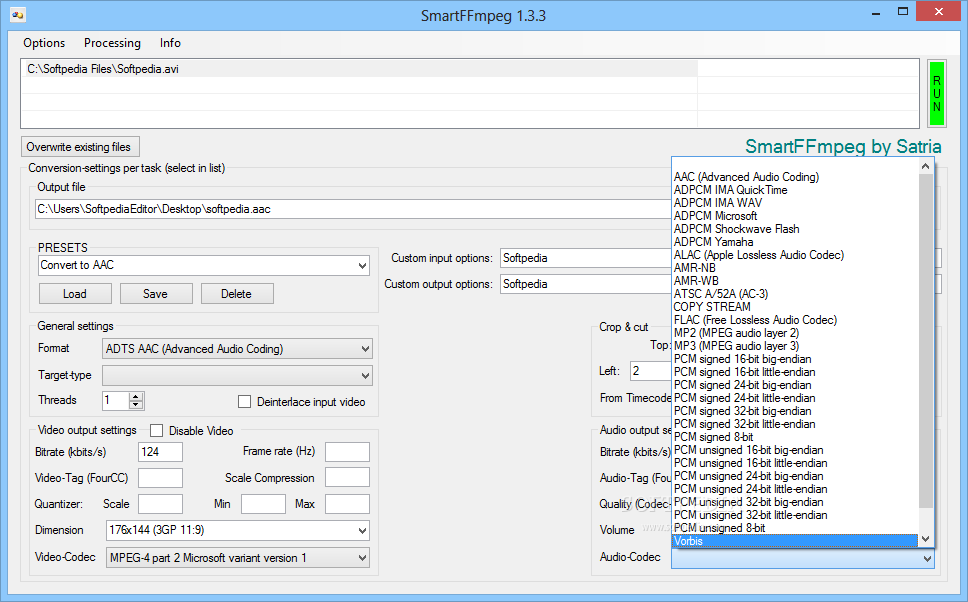The image size is (968, 602).
Task: Click the Delete preset button
Action: point(237,294)
